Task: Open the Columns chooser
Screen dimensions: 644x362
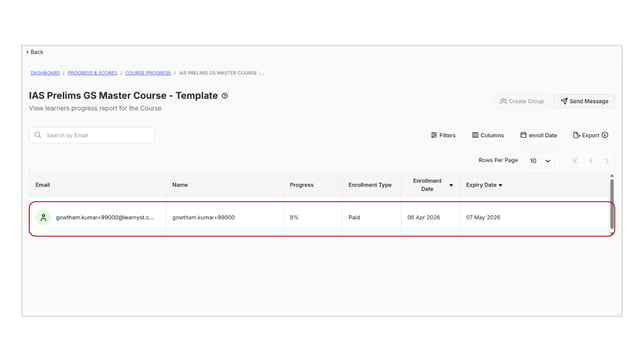Action: pos(488,135)
